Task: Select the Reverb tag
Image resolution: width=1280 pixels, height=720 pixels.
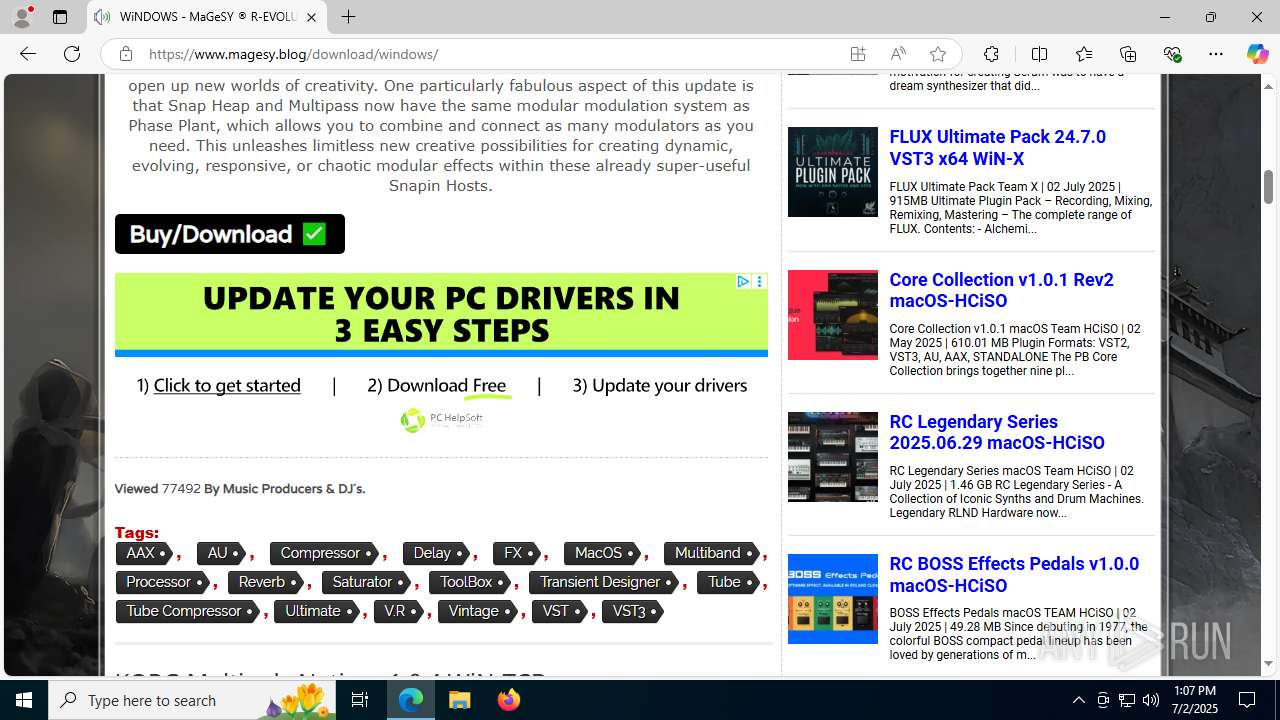Action: click(x=267, y=582)
